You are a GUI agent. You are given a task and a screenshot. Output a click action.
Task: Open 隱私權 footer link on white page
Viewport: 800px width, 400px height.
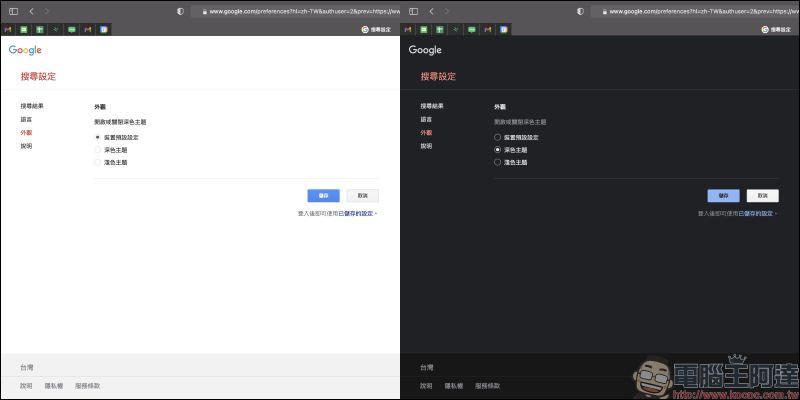pos(54,386)
